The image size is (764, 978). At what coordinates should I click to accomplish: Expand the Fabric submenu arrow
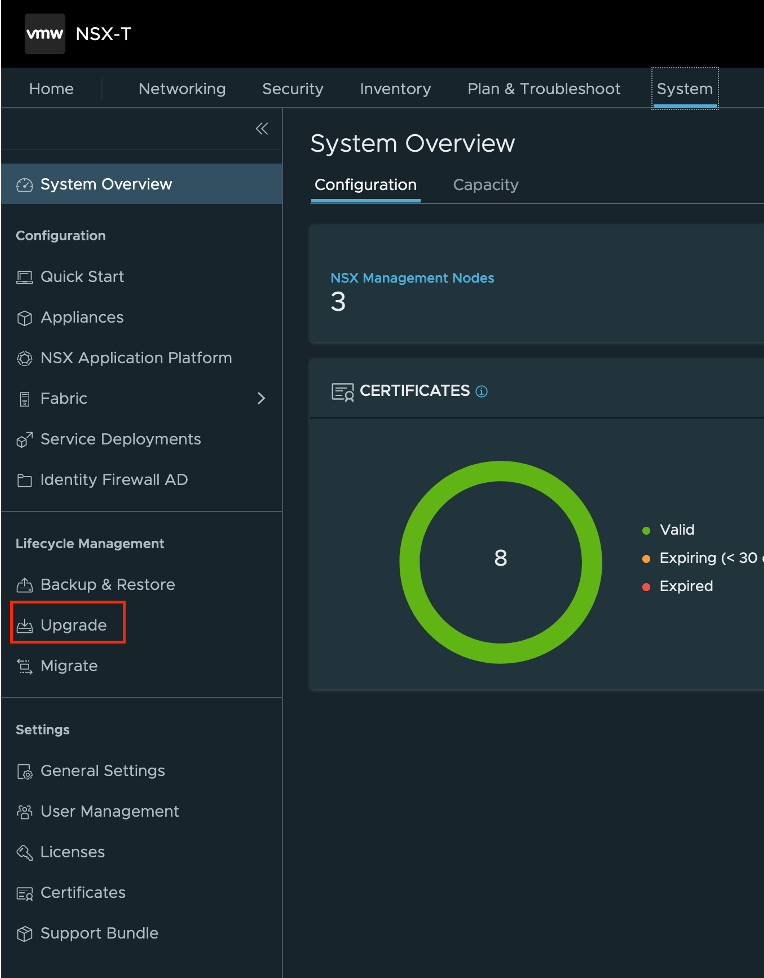point(262,398)
